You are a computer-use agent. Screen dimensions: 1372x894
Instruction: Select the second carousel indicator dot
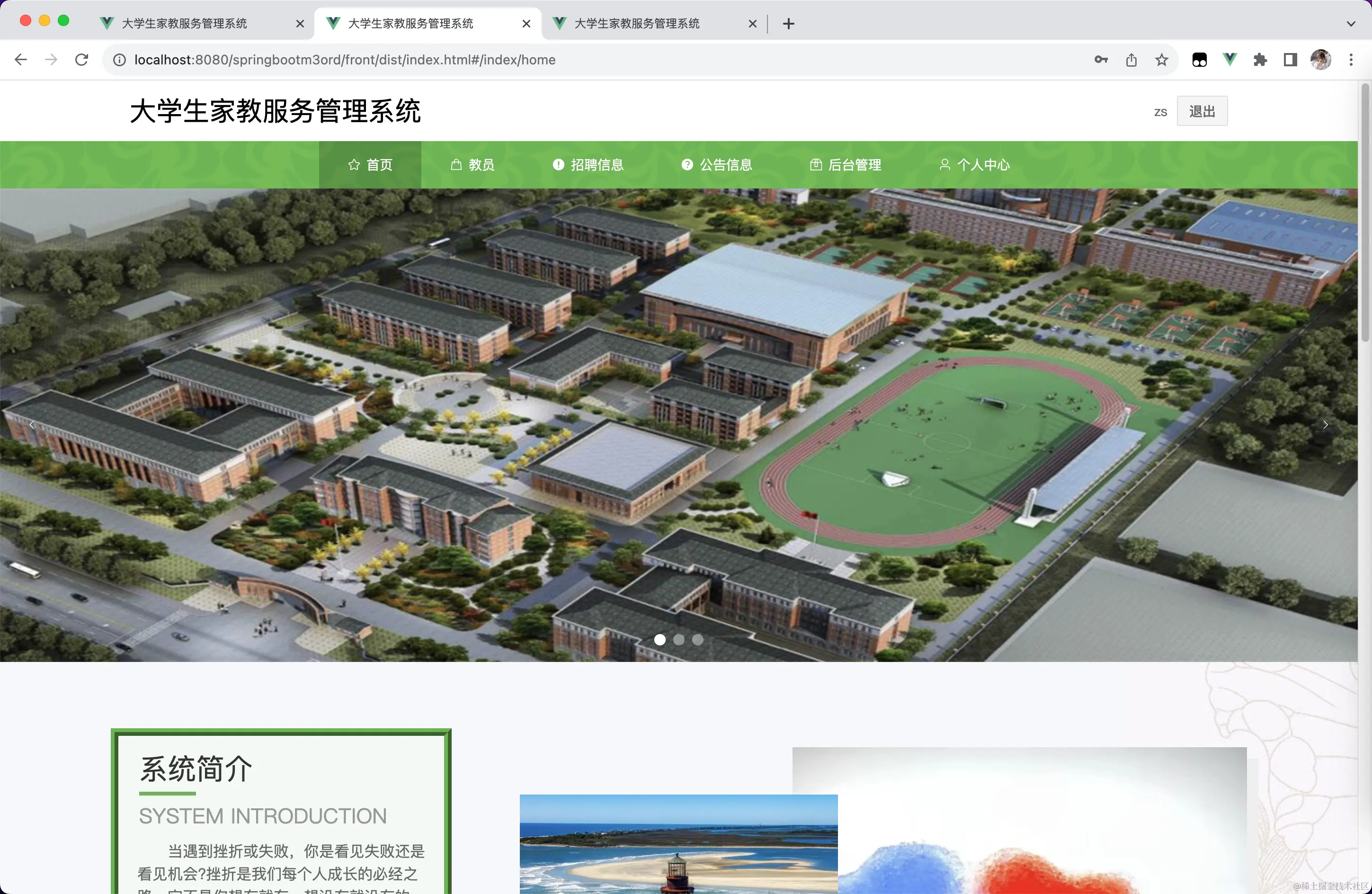point(678,640)
